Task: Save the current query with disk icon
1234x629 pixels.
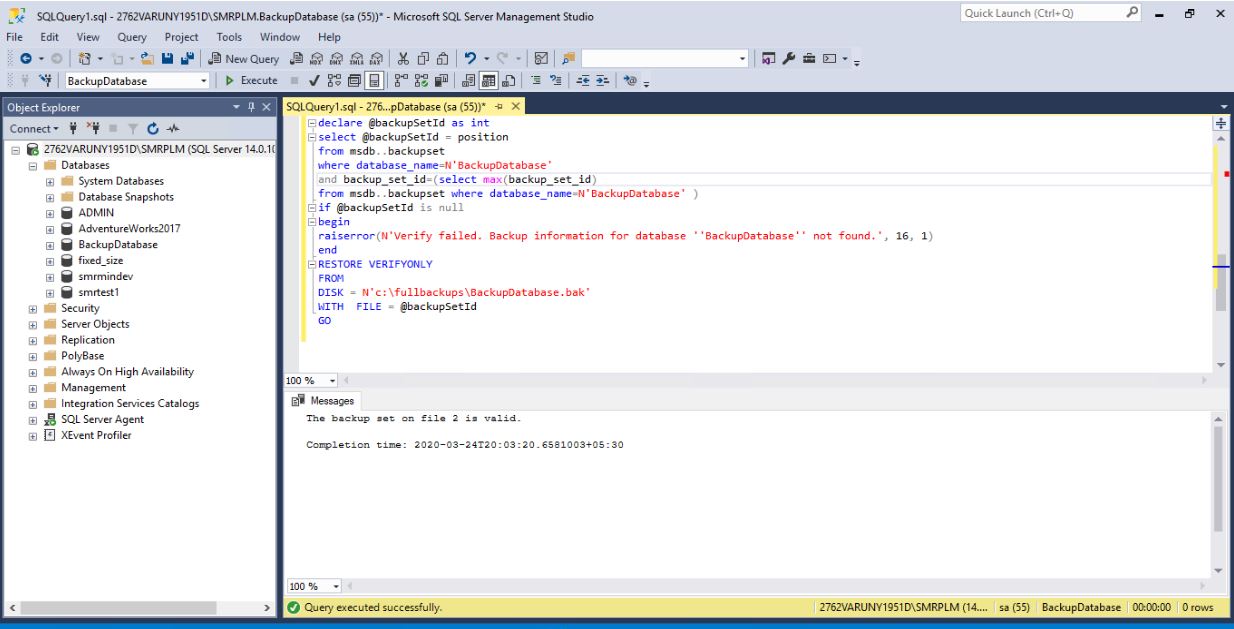Action: (167, 59)
